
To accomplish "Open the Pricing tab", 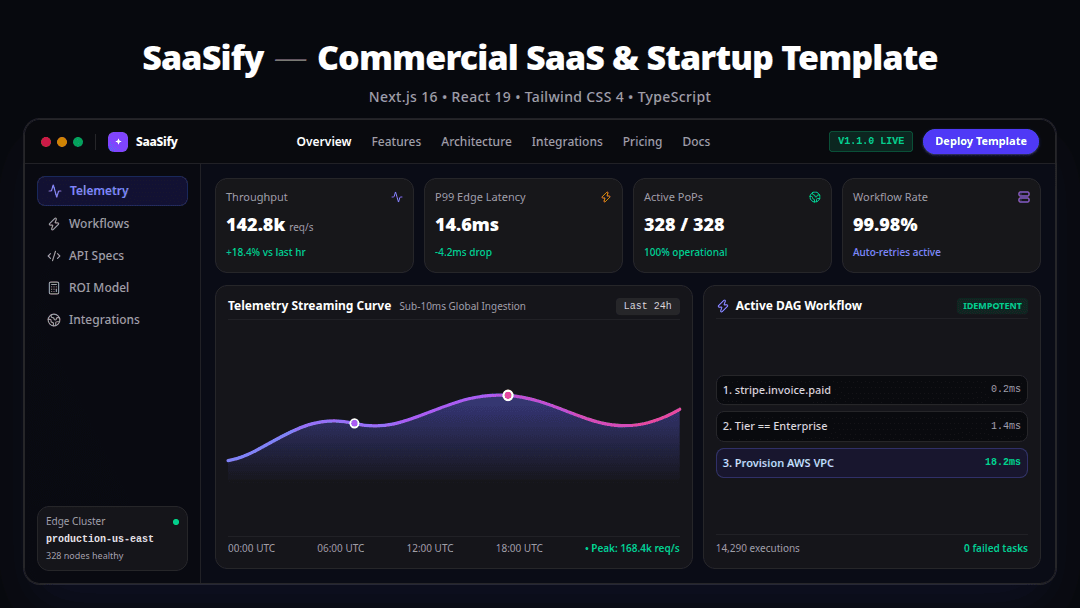I will pyautogui.click(x=642, y=141).
